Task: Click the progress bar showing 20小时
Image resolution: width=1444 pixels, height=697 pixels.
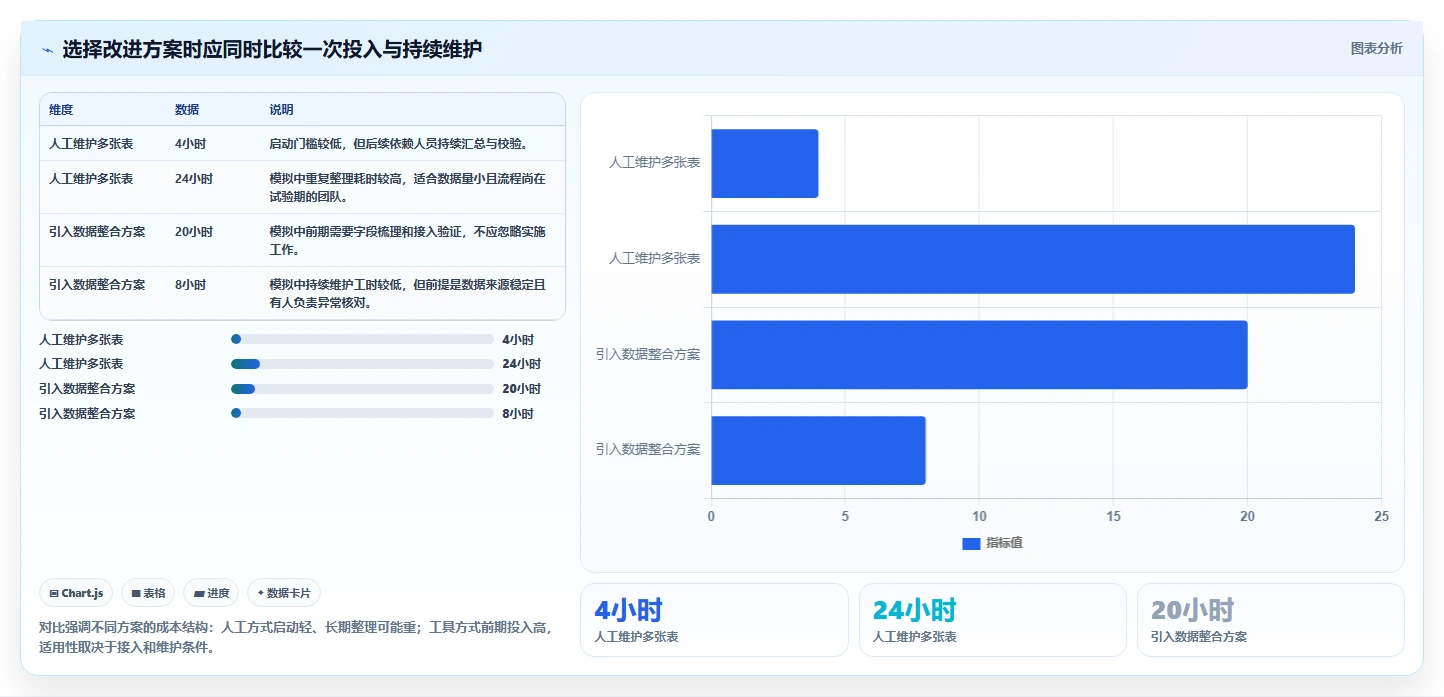Action: tap(362, 389)
